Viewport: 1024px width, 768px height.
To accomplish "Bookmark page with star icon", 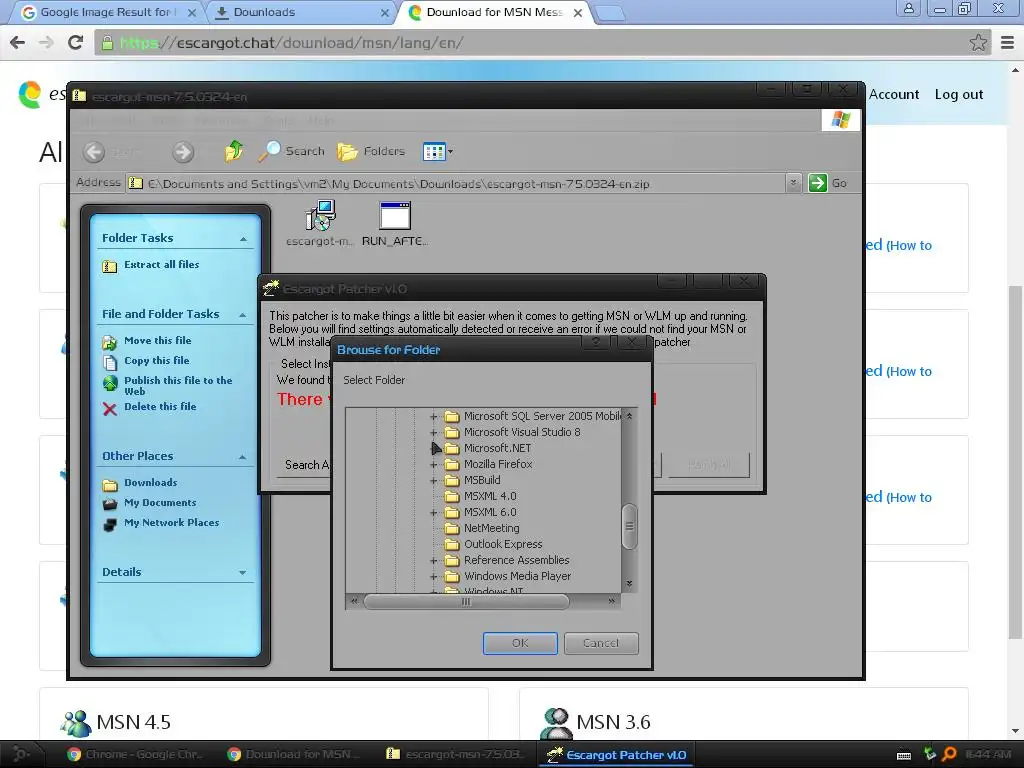I will pos(978,42).
